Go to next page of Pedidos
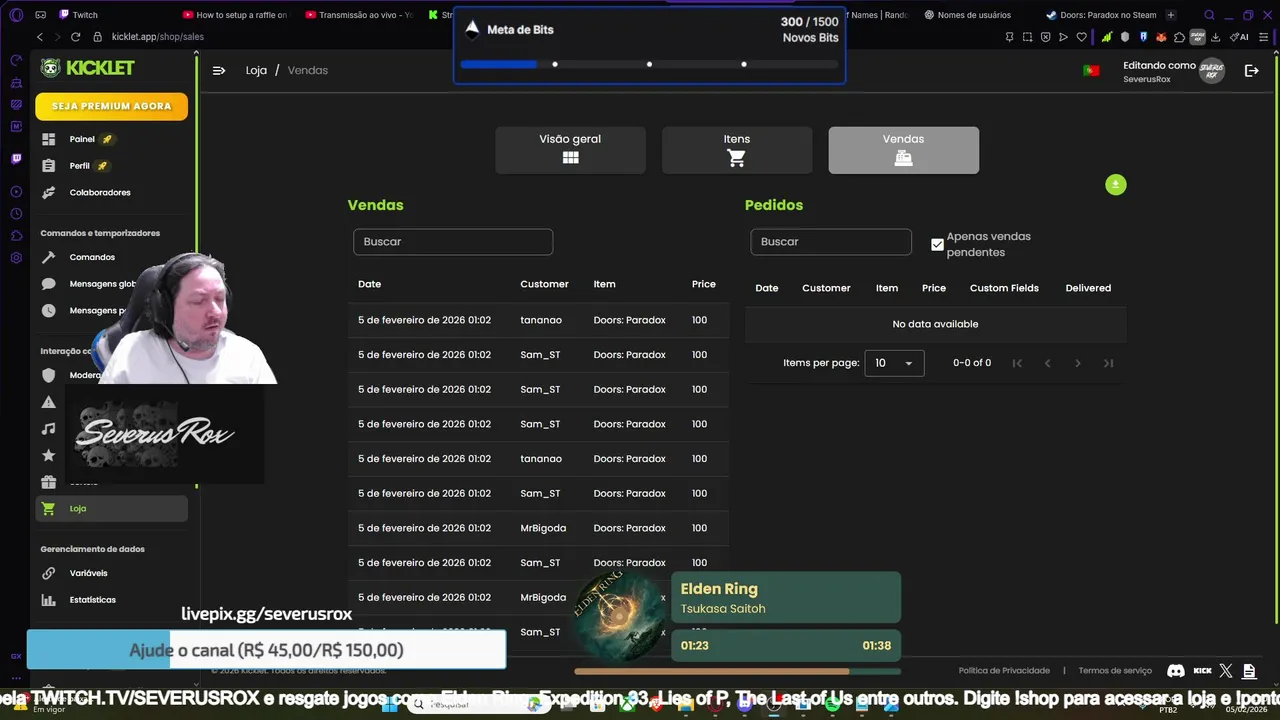The height and width of the screenshot is (720, 1280). tap(1078, 363)
